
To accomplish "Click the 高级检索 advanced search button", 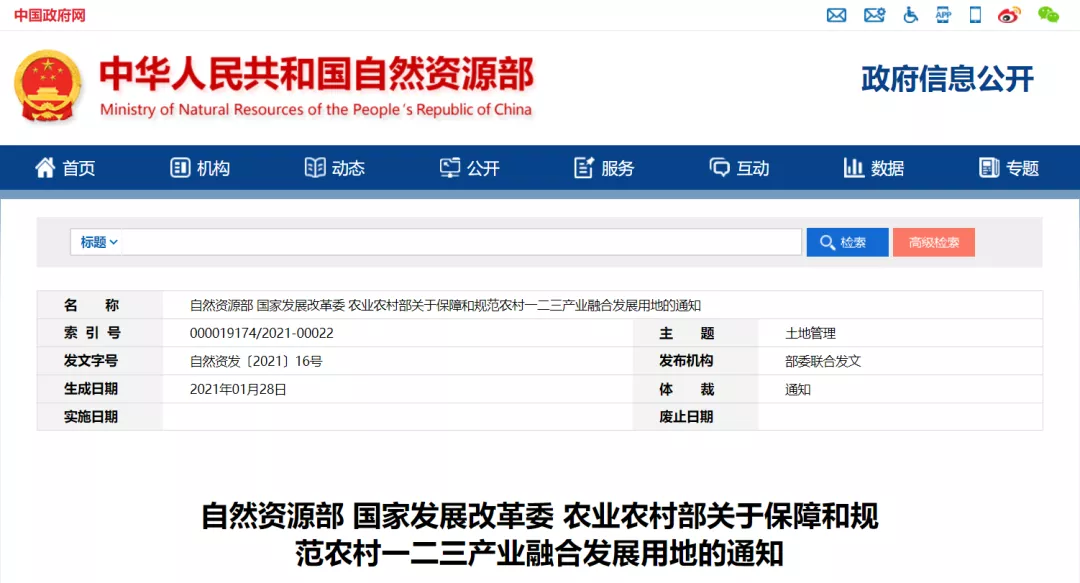I will coord(933,242).
